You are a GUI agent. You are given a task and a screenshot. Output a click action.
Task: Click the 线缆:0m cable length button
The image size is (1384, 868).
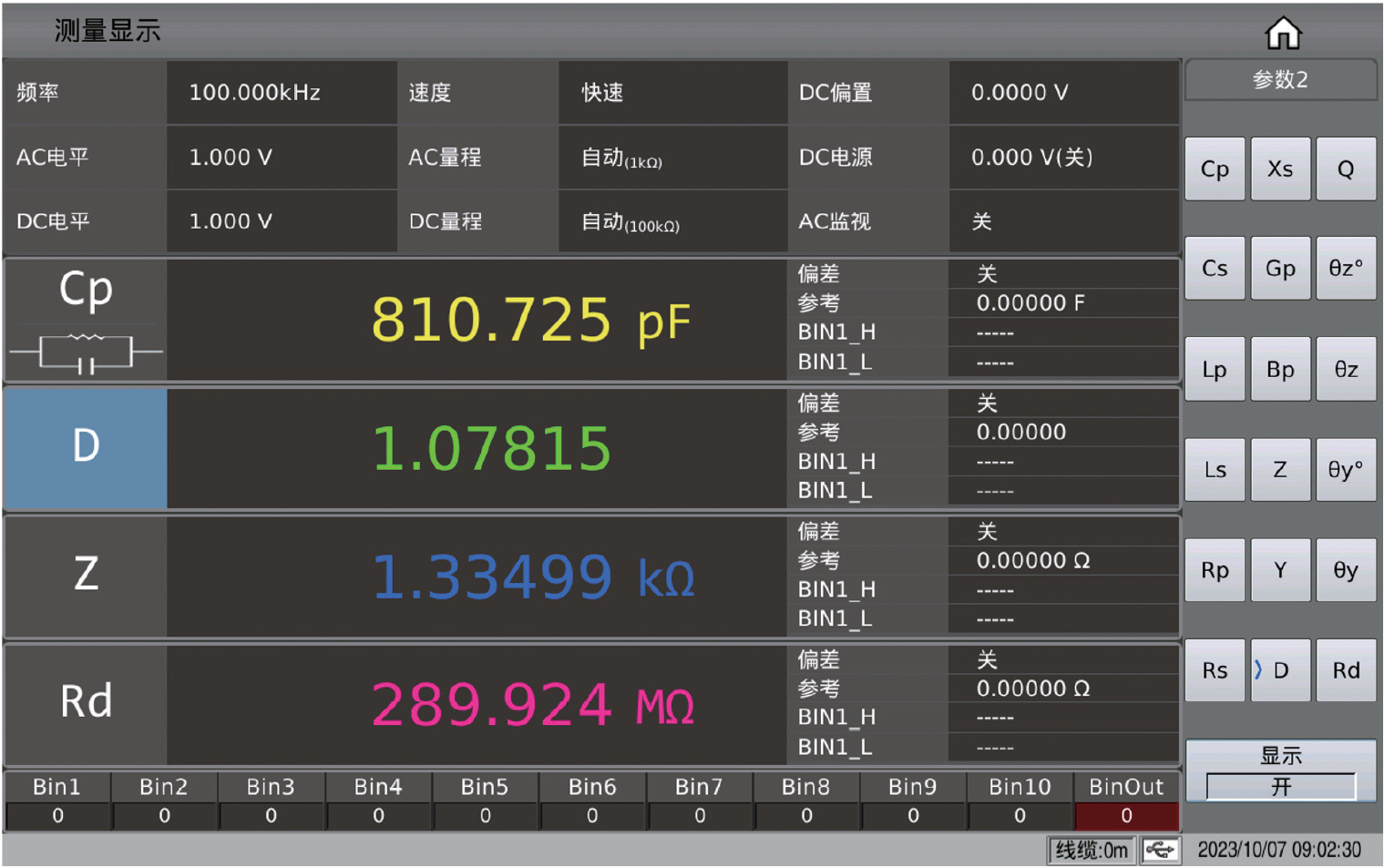point(1091,850)
